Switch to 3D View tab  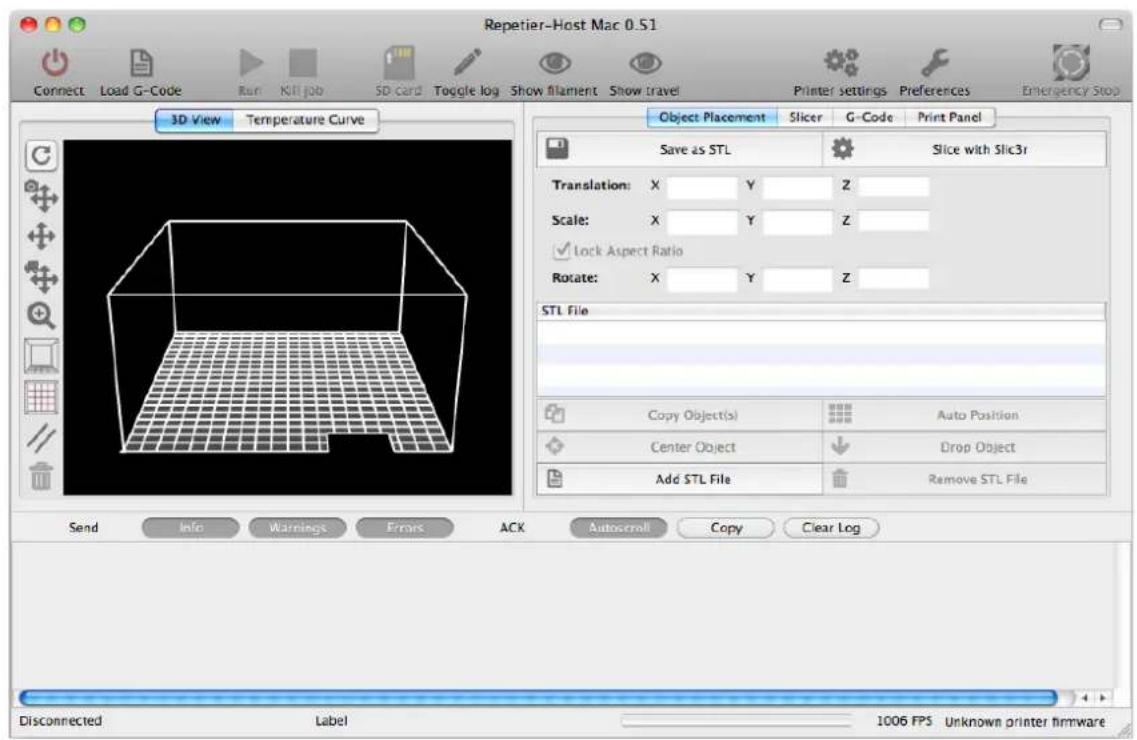pos(194,120)
